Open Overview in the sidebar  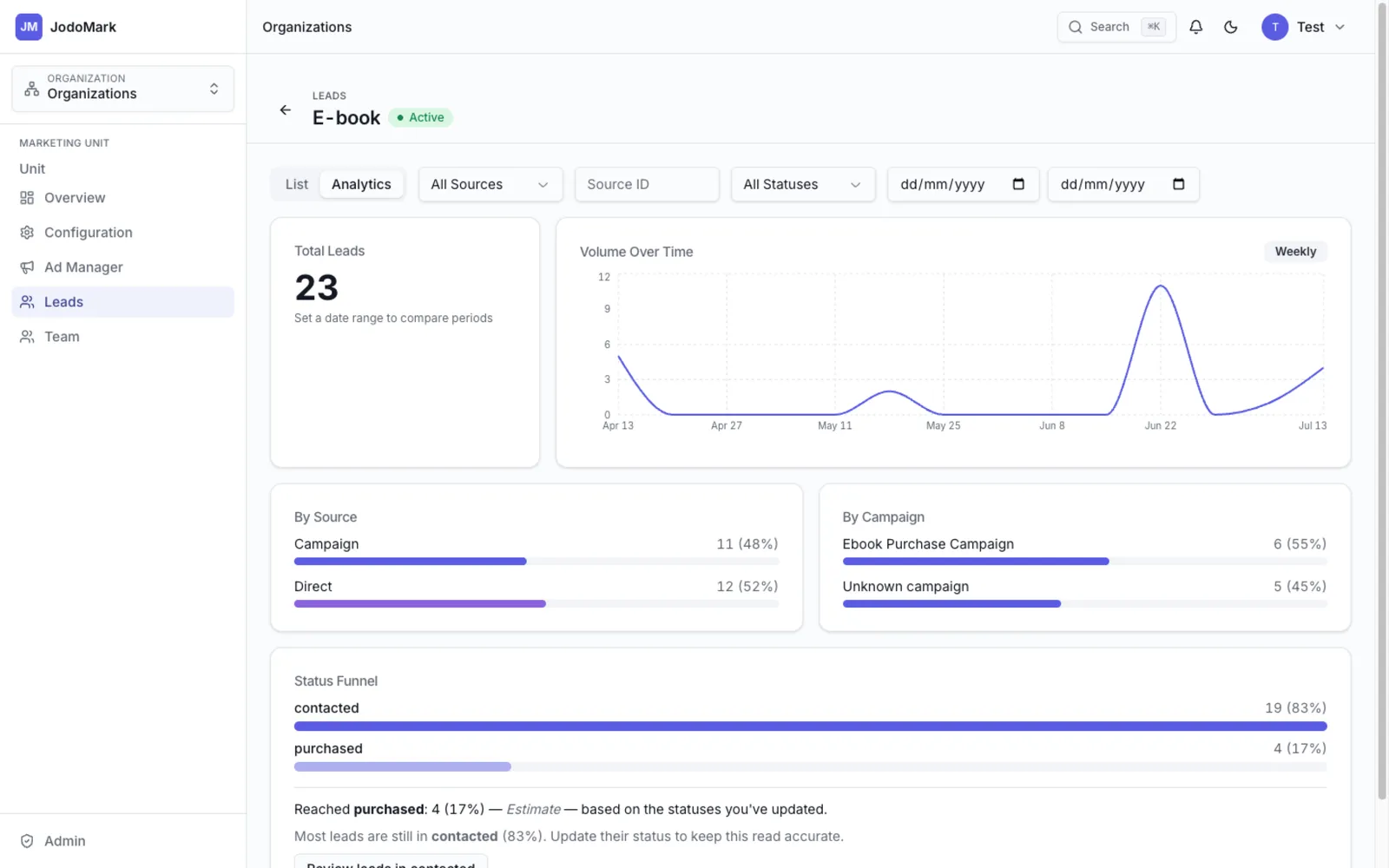[122, 198]
